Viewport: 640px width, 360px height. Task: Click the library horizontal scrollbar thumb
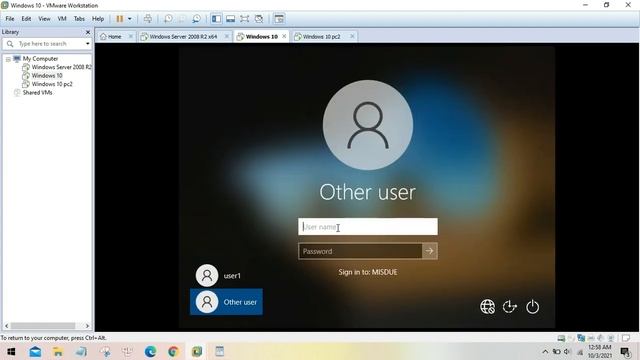[43, 326]
